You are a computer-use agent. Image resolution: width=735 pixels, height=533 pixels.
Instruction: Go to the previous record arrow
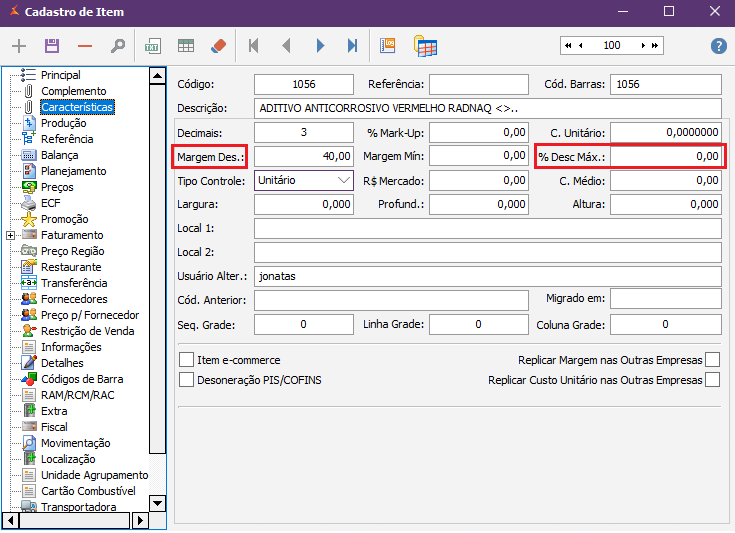click(287, 46)
